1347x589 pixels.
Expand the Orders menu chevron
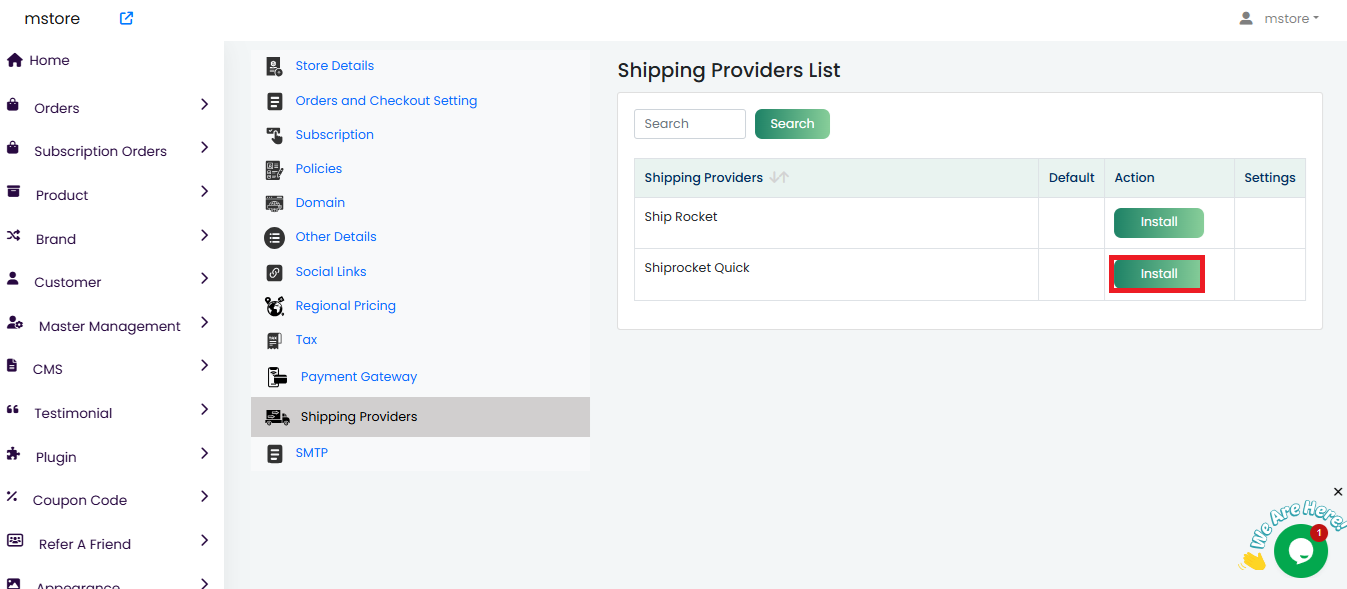204,105
